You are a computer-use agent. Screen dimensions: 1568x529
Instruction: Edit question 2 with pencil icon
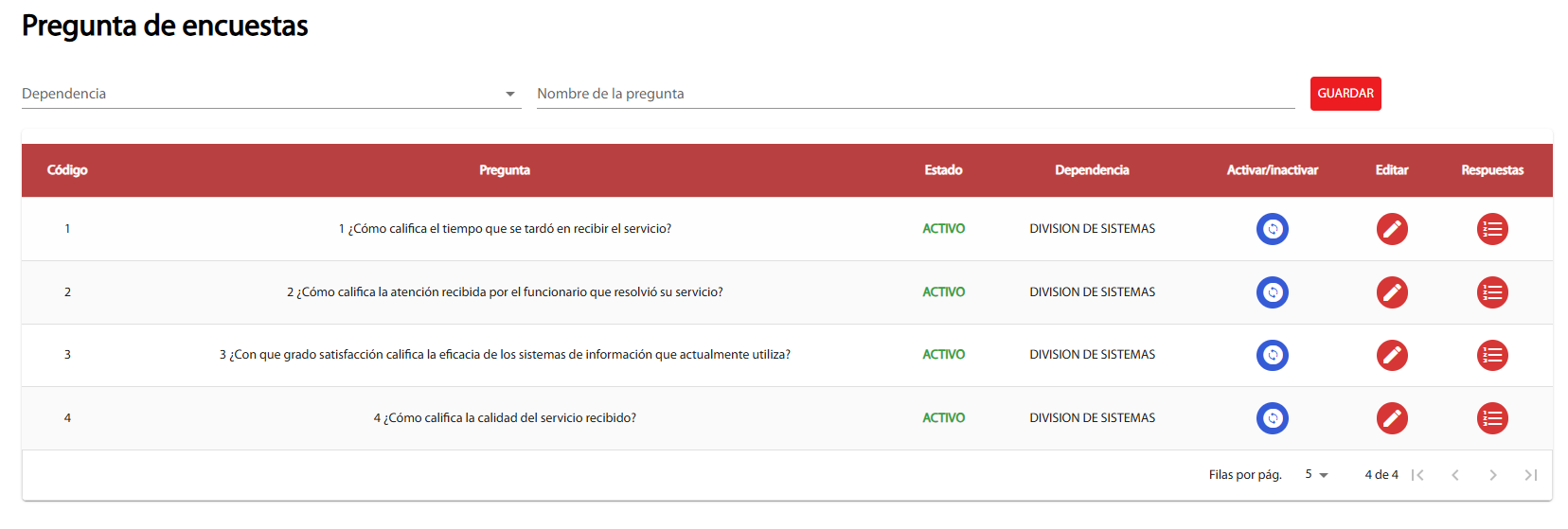(x=1392, y=292)
